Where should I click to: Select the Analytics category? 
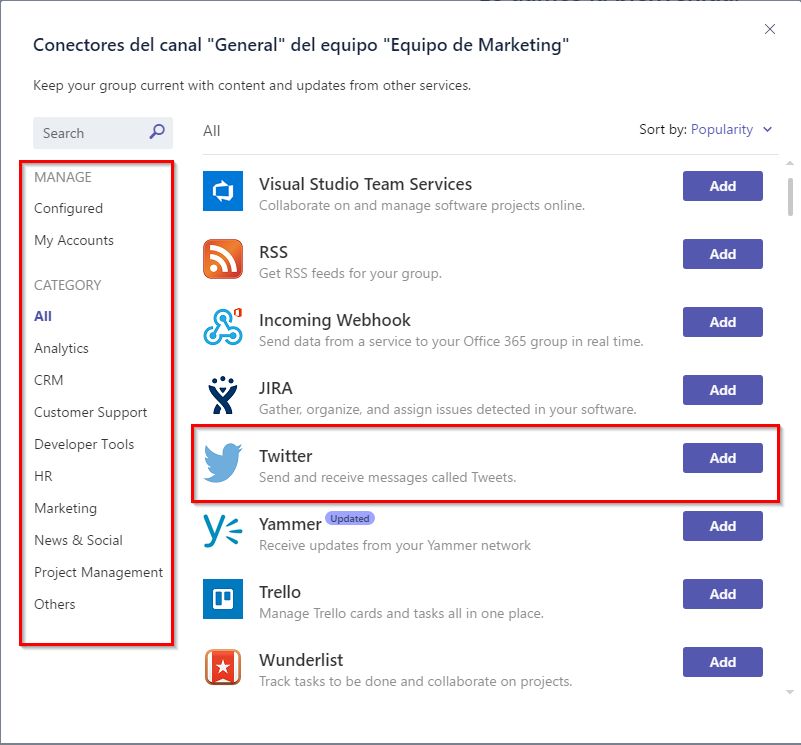[x=61, y=348]
